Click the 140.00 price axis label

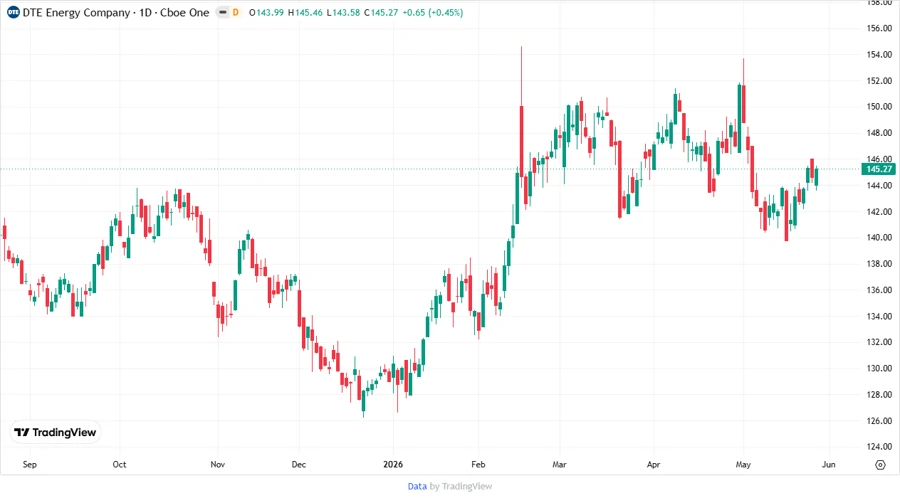click(879, 238)
